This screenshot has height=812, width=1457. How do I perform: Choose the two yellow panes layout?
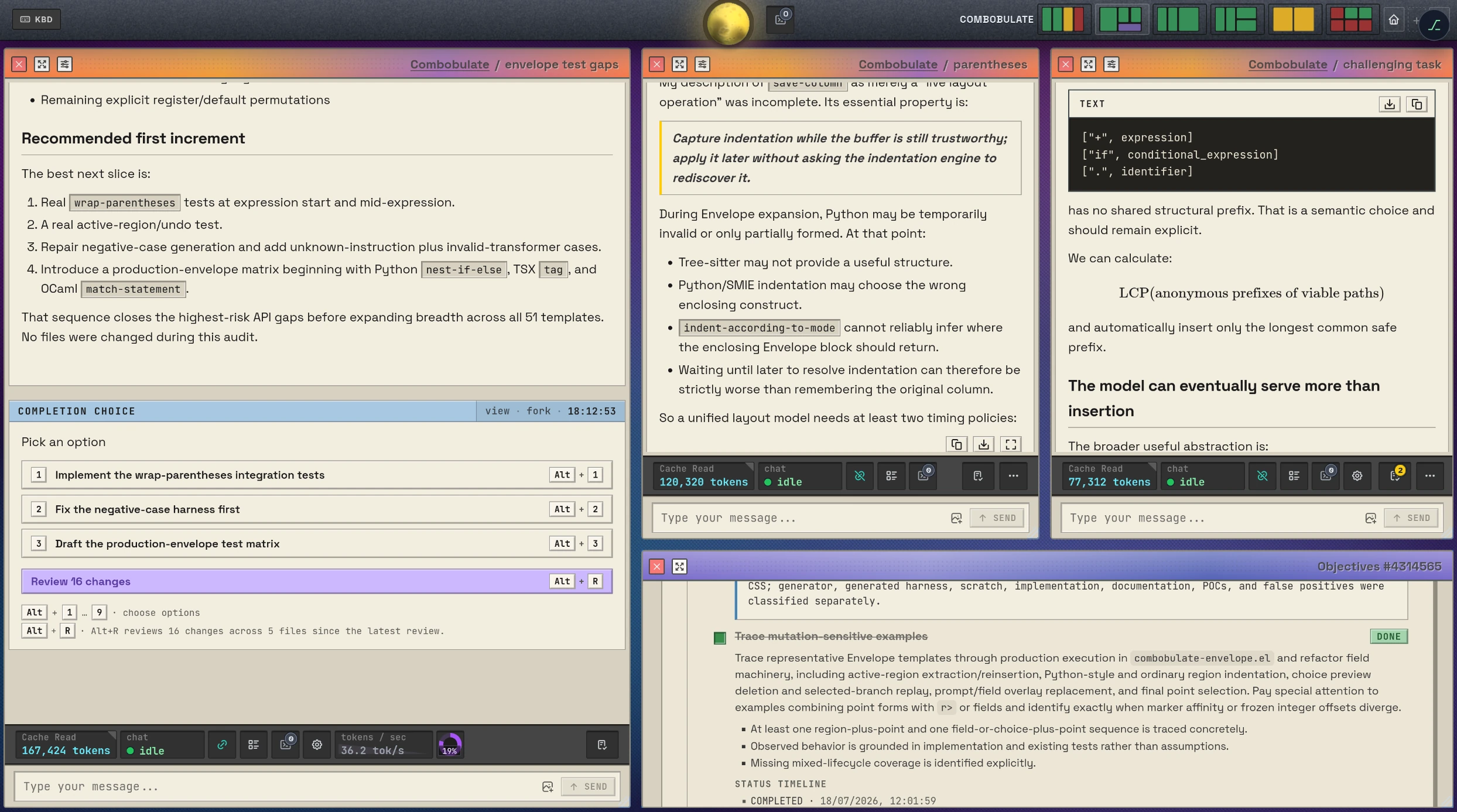[x=1294, y=19]
